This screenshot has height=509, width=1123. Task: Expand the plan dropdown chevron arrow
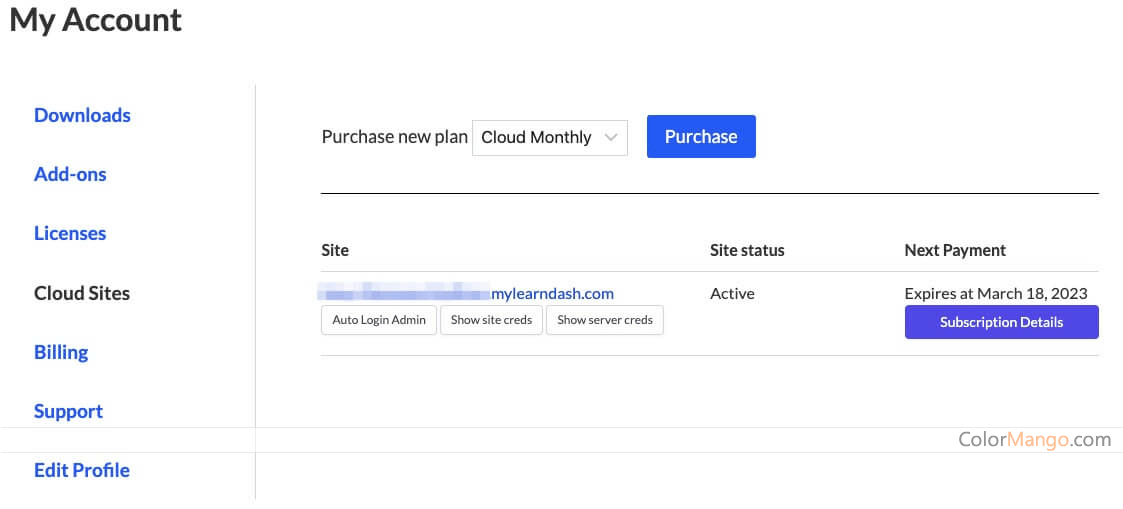click(610, 138)
